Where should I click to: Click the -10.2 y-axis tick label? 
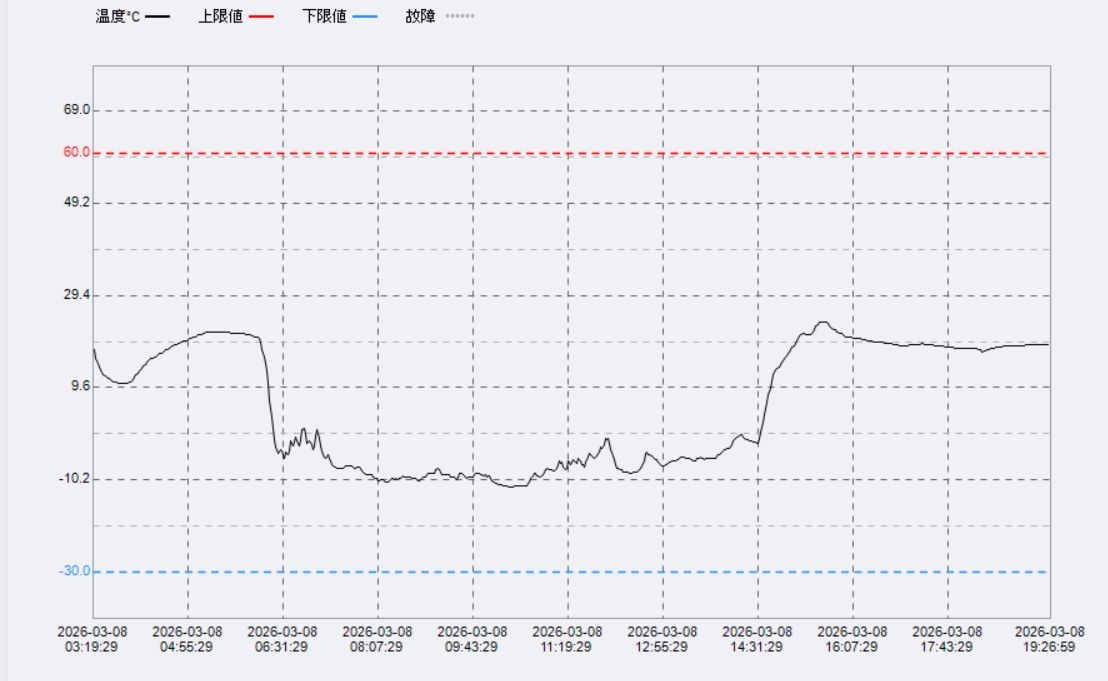[x=75, y=479]
